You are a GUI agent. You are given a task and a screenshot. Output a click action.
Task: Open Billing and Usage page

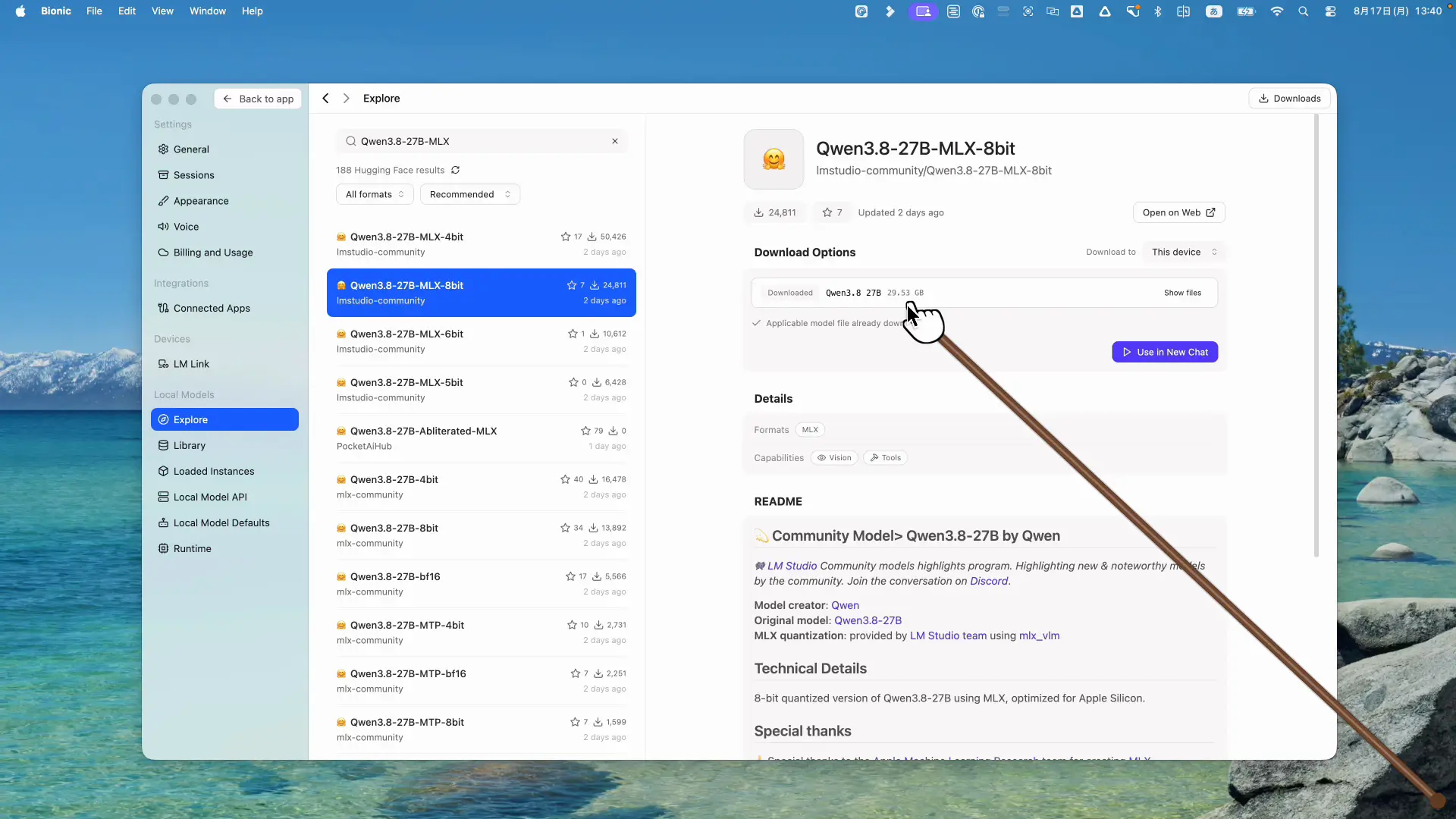coord(224,253)
